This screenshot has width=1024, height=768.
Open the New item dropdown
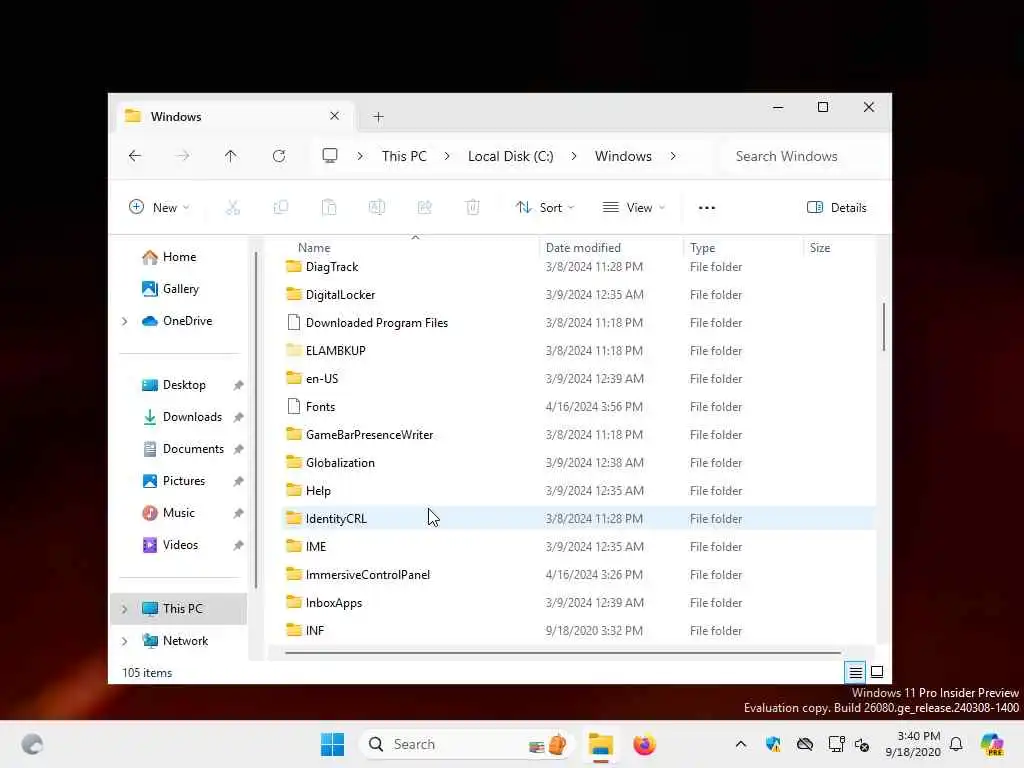(x=159, y=208)
